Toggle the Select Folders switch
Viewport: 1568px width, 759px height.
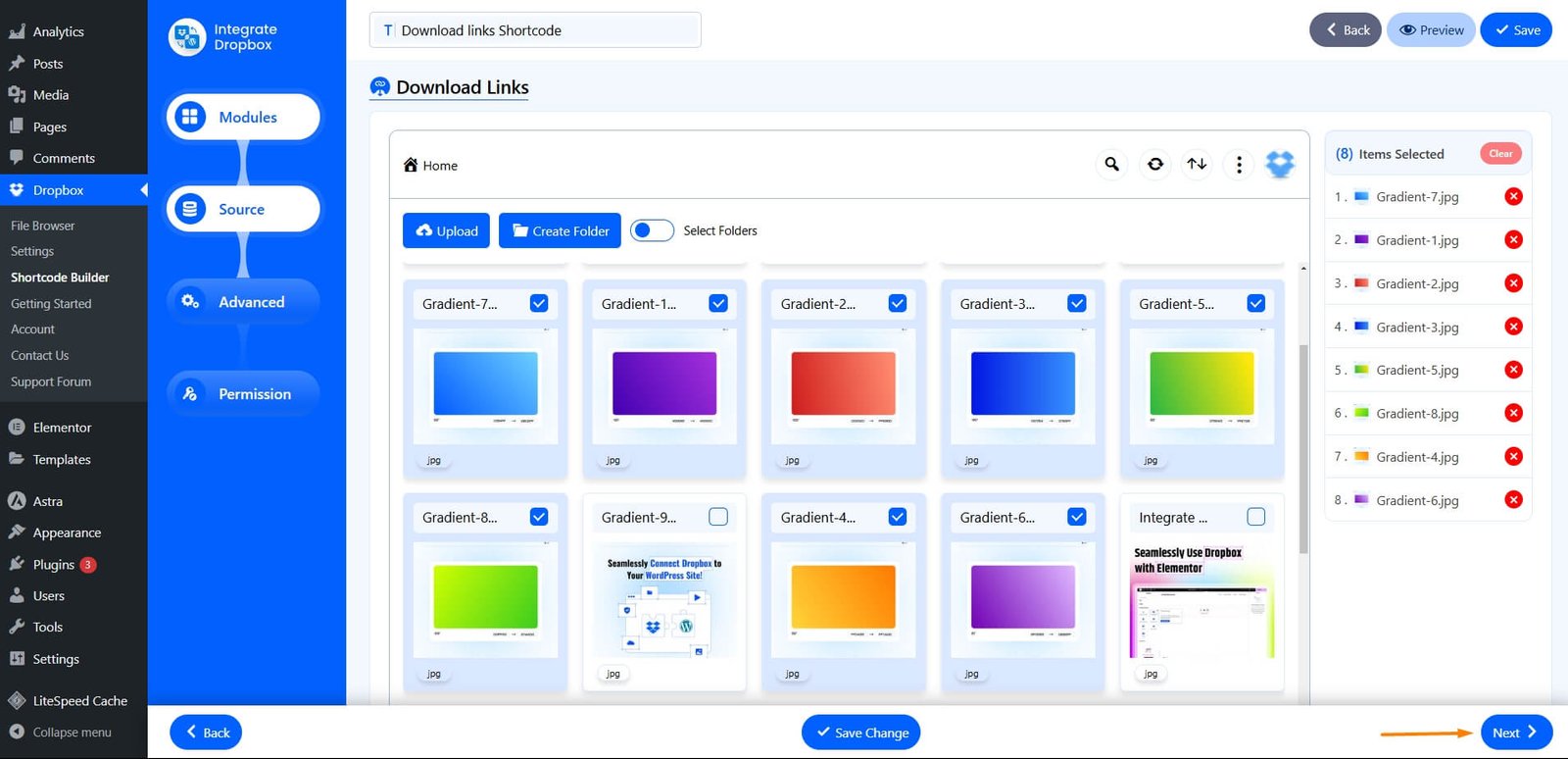coord(652,230)
